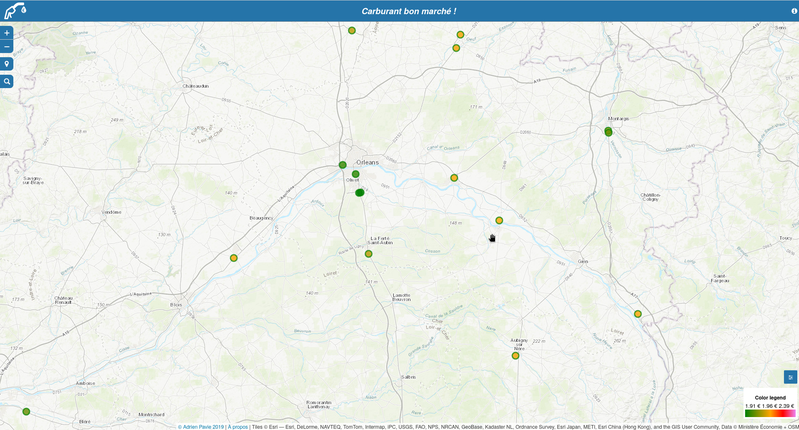Zoom out of the map
This screenshot has width=799, height=430.
click(x=7, y=46)
